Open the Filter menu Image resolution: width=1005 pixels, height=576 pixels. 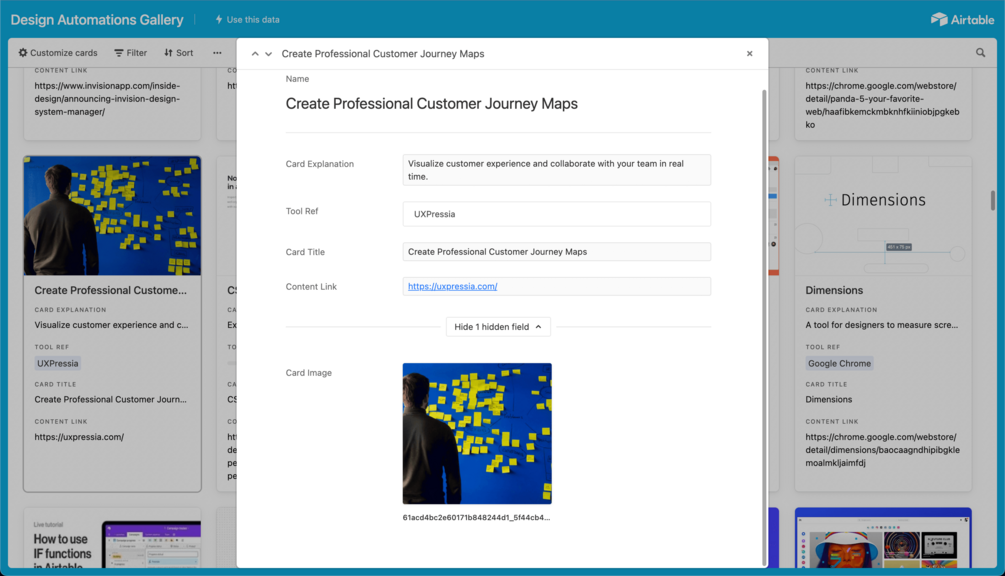[x=131, y=53]
